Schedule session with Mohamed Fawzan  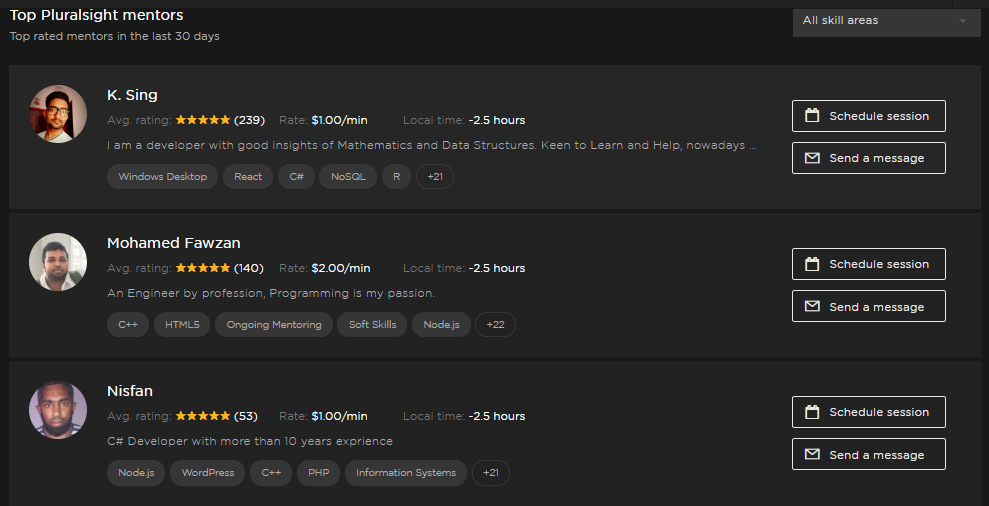pyautogui.click(x=869, y=264)
